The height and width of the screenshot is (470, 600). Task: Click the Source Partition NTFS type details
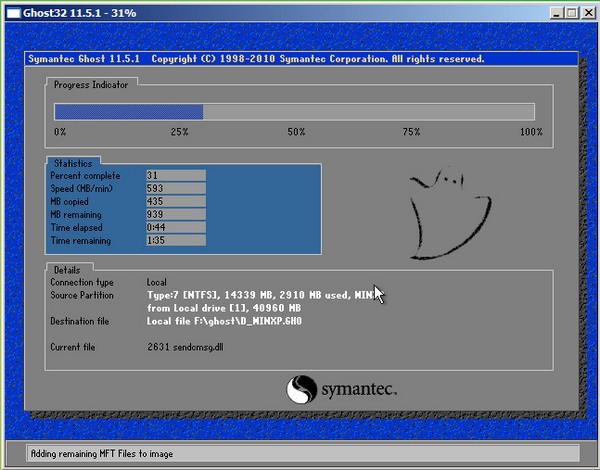click(x=260, y=296)
